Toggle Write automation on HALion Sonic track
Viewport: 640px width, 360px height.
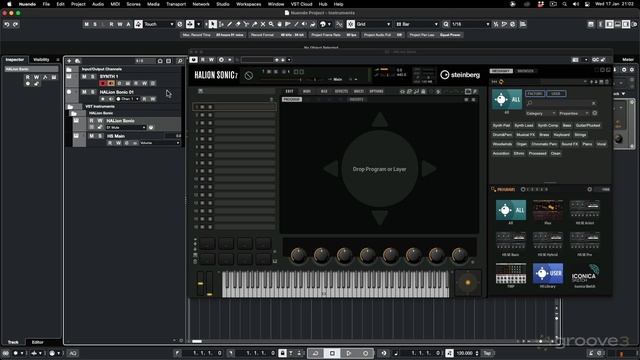[x=100, y=121]
